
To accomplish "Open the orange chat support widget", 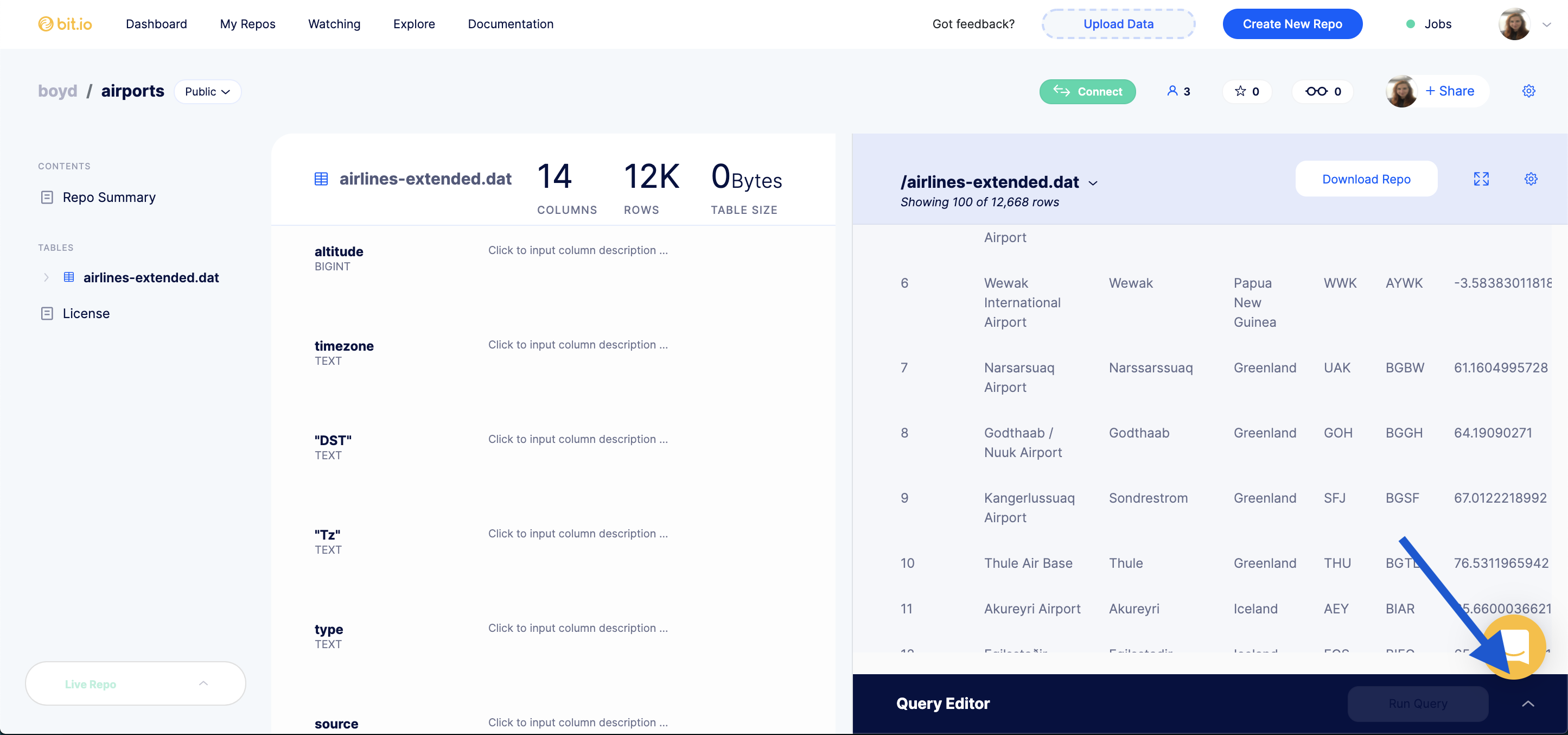I will click(1515, 647).
